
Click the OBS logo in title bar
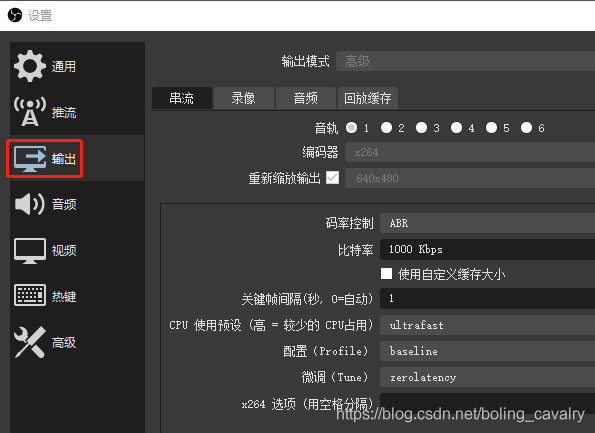tap(15, 15)
